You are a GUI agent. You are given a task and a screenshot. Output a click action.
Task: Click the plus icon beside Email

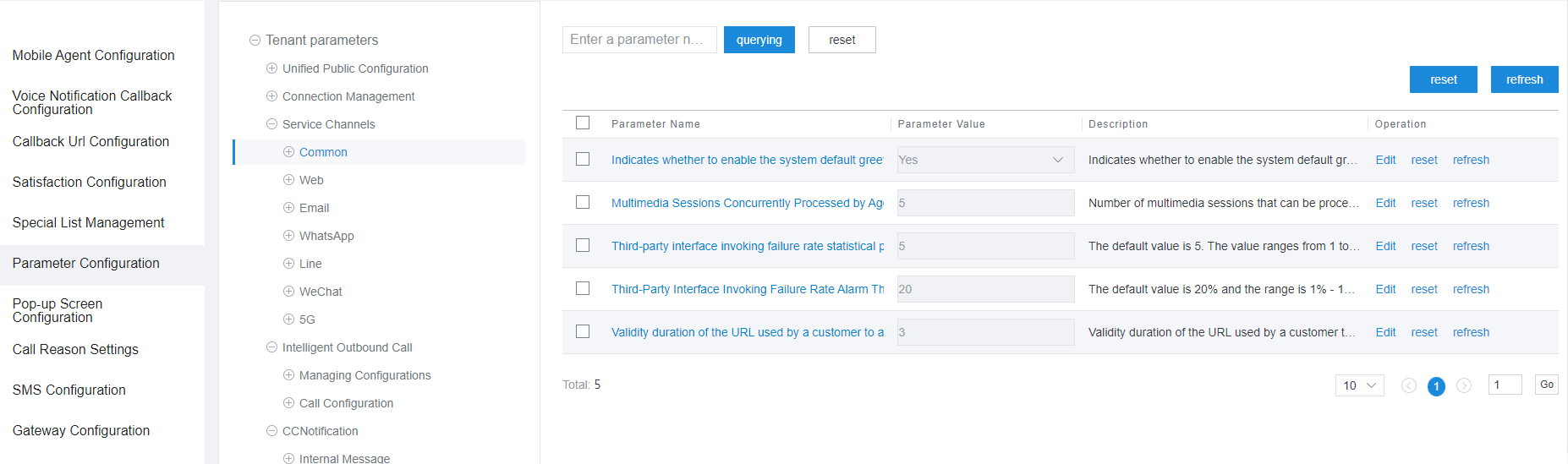(x=288, y=208)
